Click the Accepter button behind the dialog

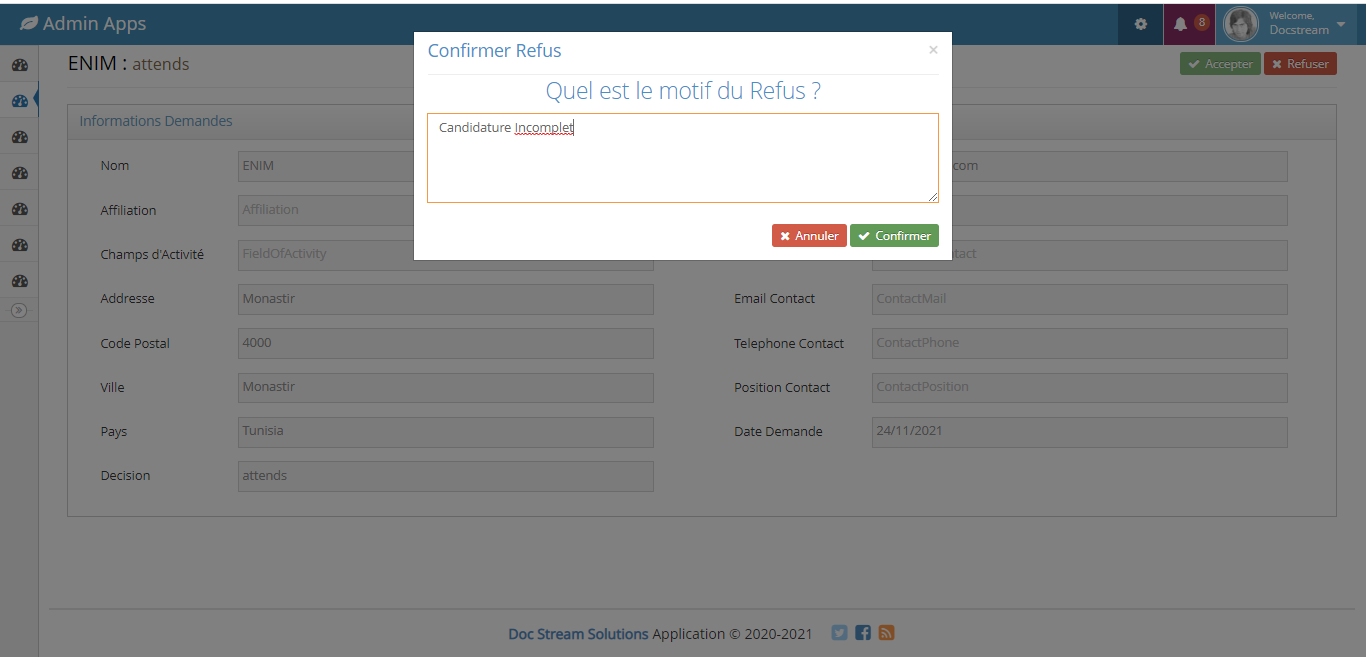pyautogui.click(x=1220, y=64)
